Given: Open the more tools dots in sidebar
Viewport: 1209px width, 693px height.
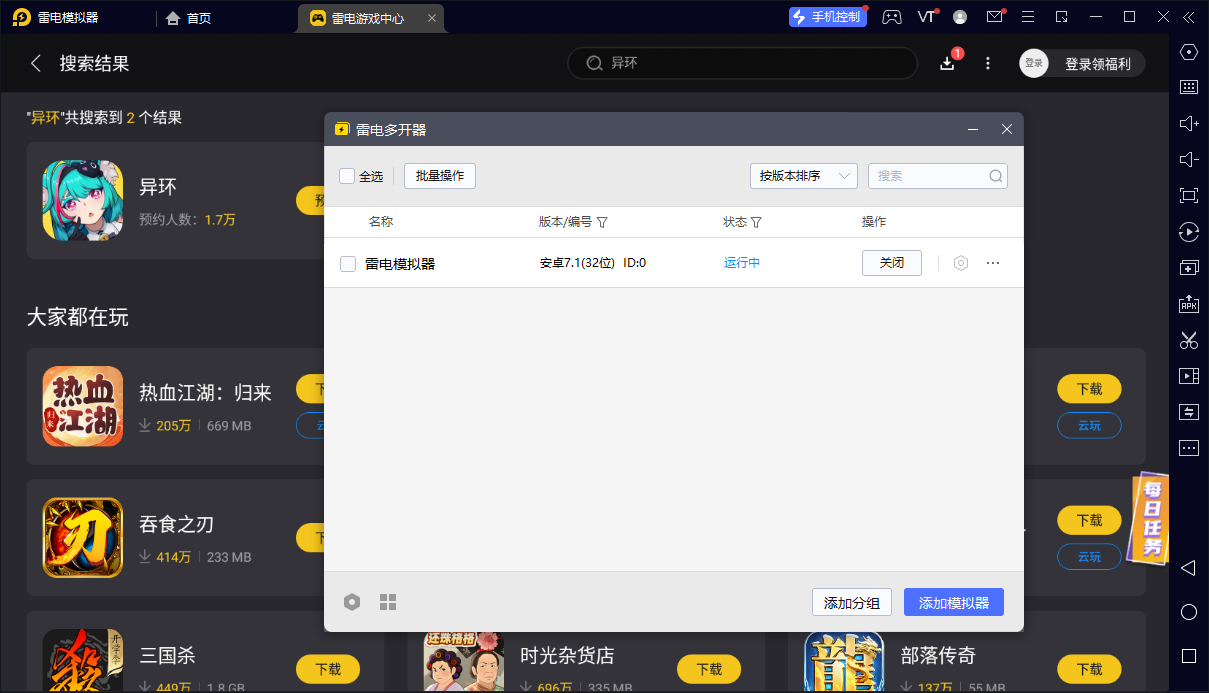Looking at the screenshot, I should click(1189, 448).
